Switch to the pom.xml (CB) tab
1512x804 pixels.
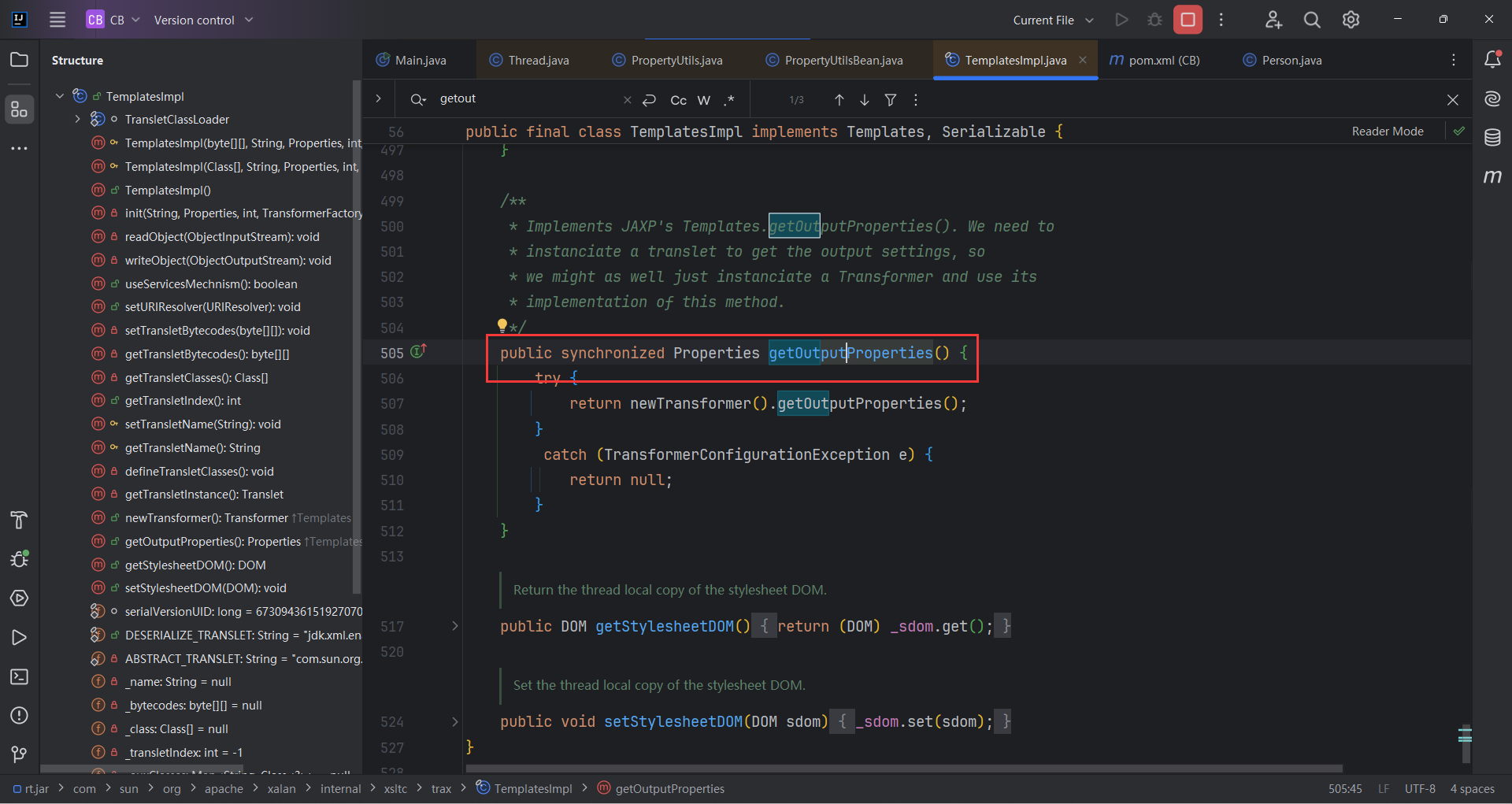click(x=1155, y=60)
